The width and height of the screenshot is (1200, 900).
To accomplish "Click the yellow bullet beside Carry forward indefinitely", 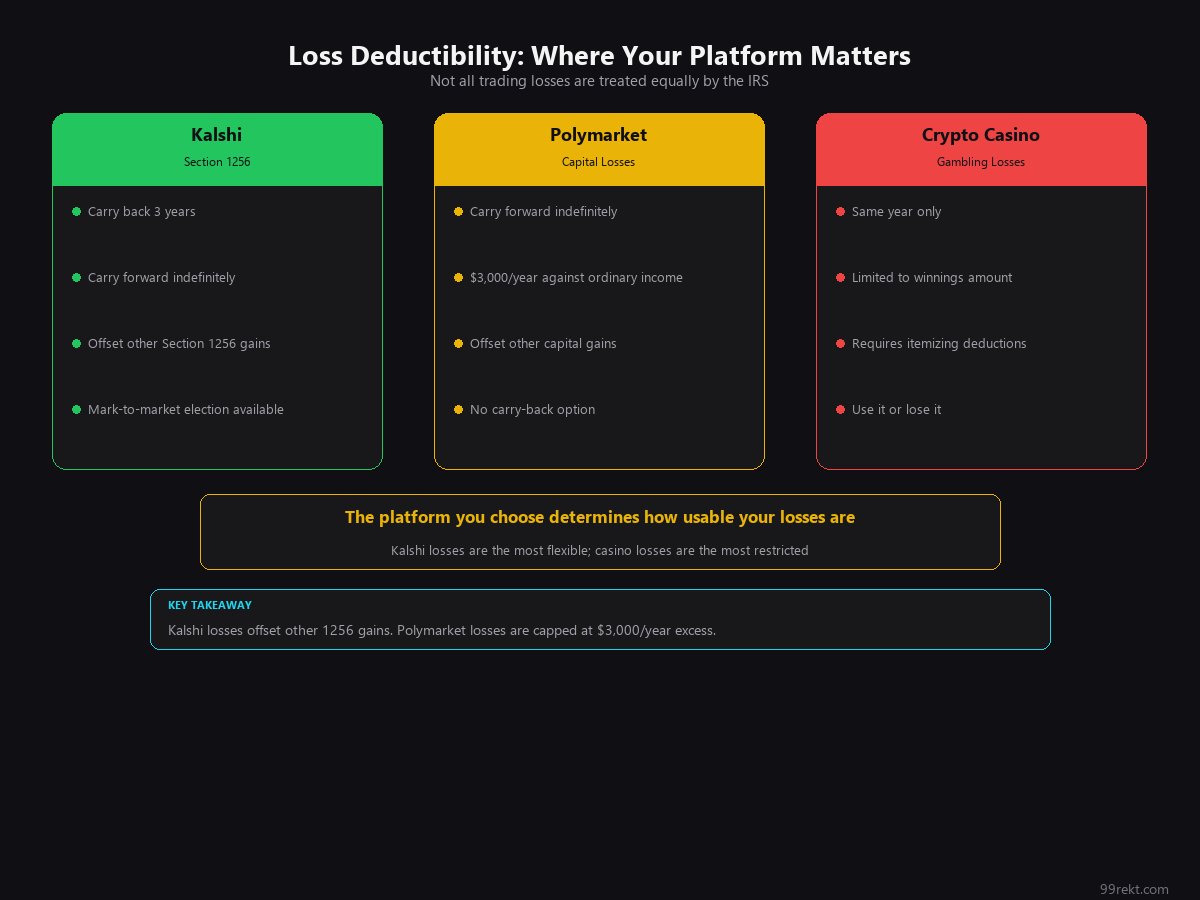I will click(x=458, y=211).
